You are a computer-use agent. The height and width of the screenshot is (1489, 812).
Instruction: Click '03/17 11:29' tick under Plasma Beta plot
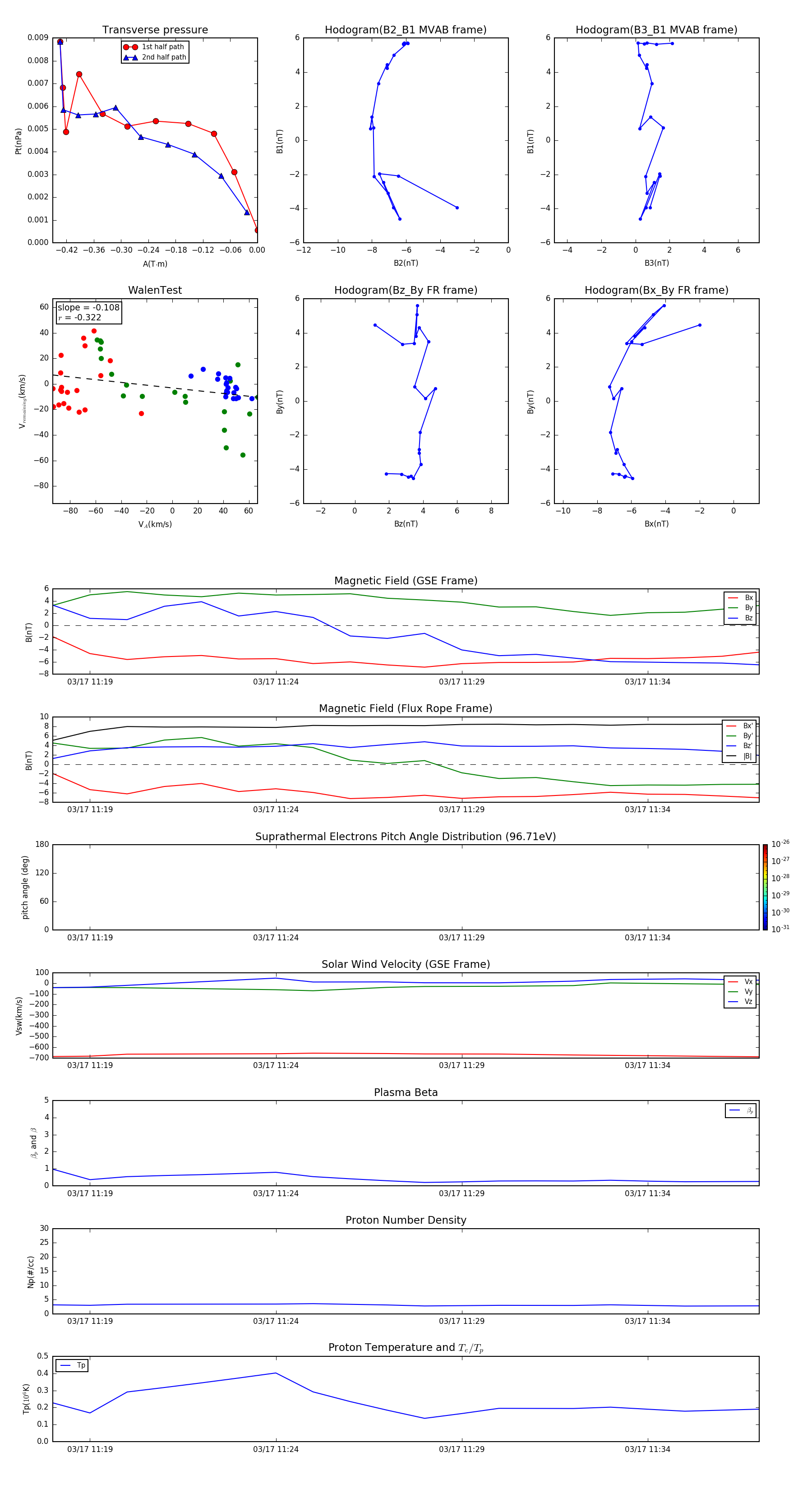(462, 1193)
